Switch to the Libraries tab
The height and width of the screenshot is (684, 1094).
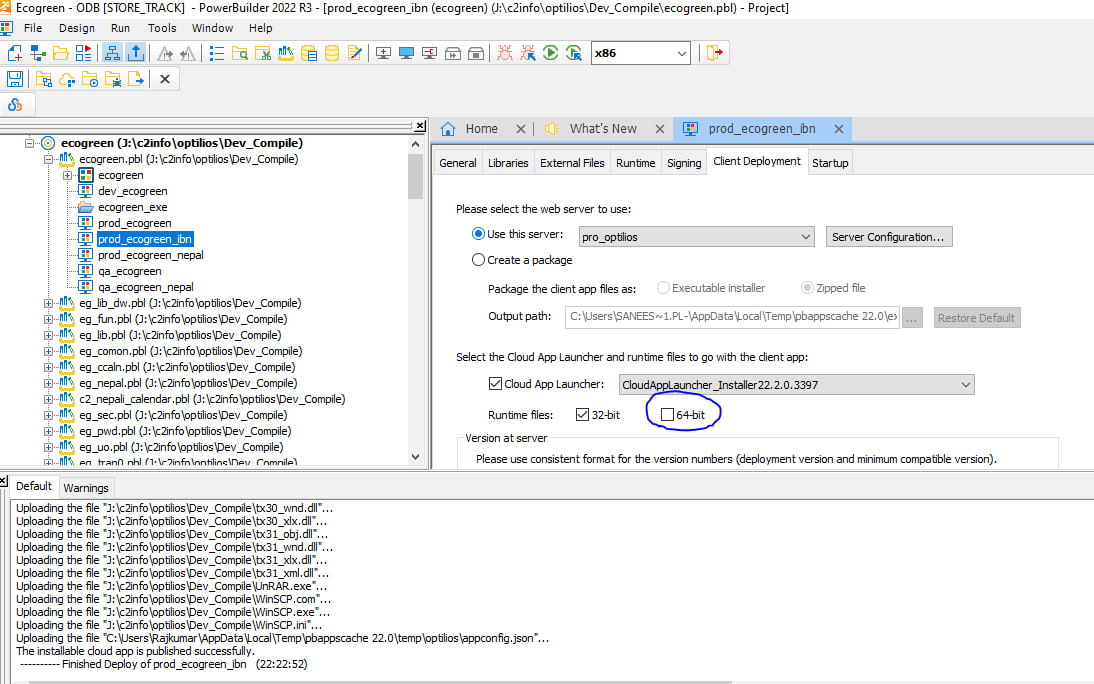point(508,163)
